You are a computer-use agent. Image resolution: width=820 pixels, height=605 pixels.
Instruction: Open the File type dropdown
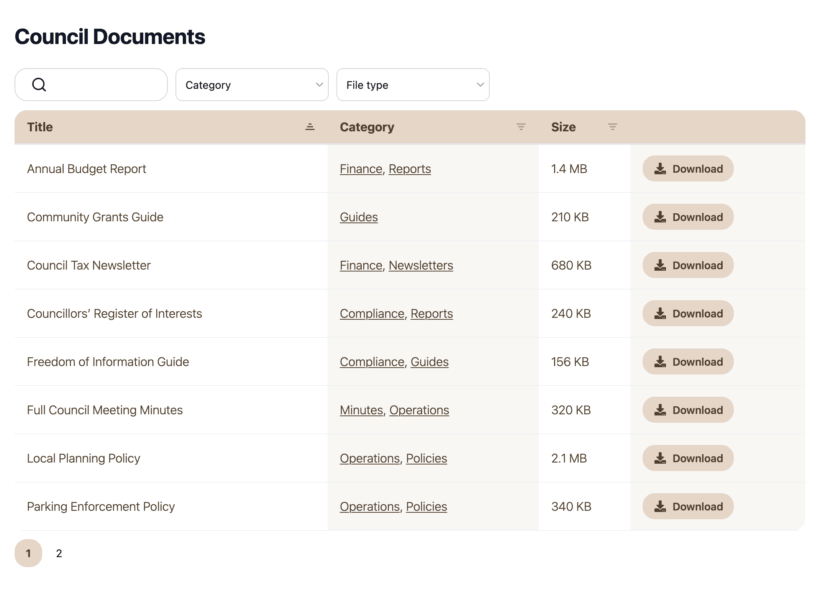pos(413,85)
